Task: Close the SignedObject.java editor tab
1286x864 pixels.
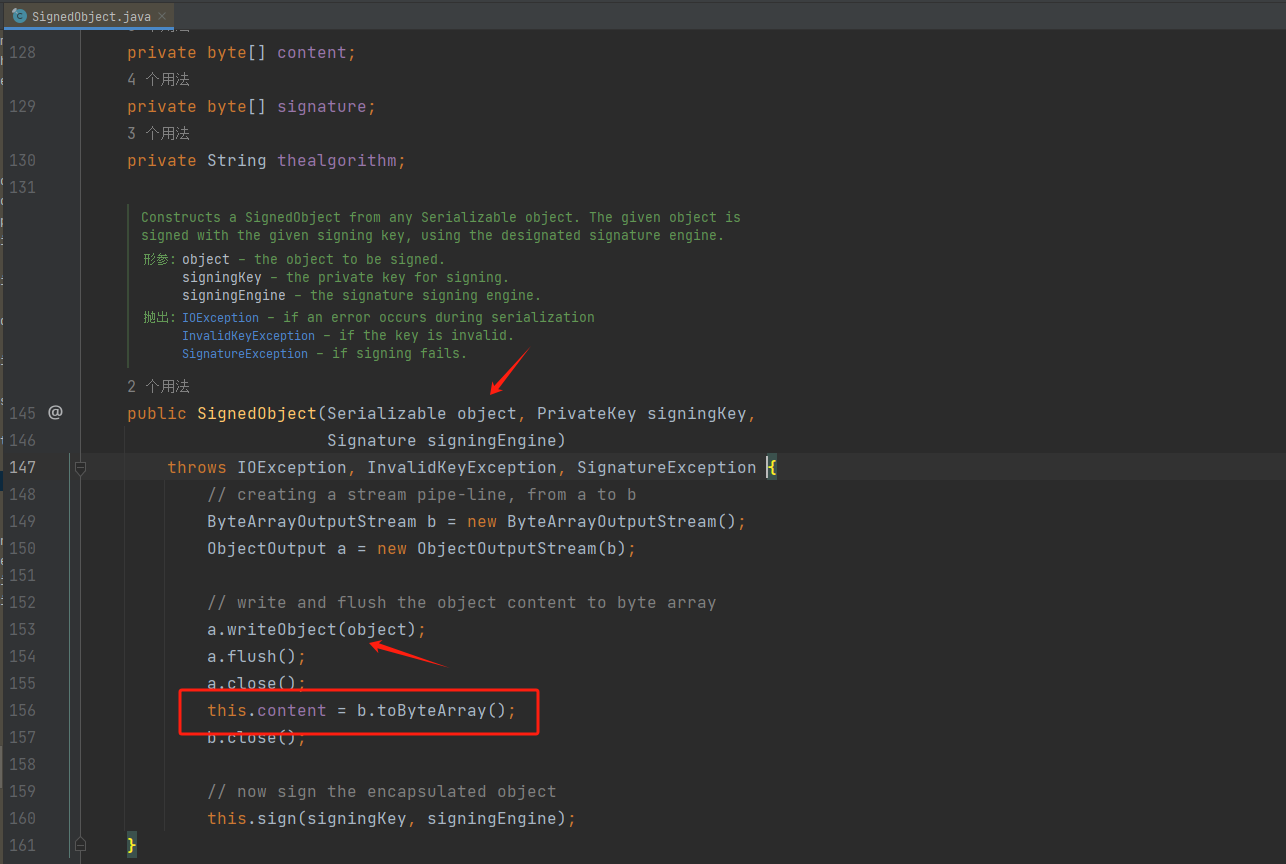Action: coord(160,16)
